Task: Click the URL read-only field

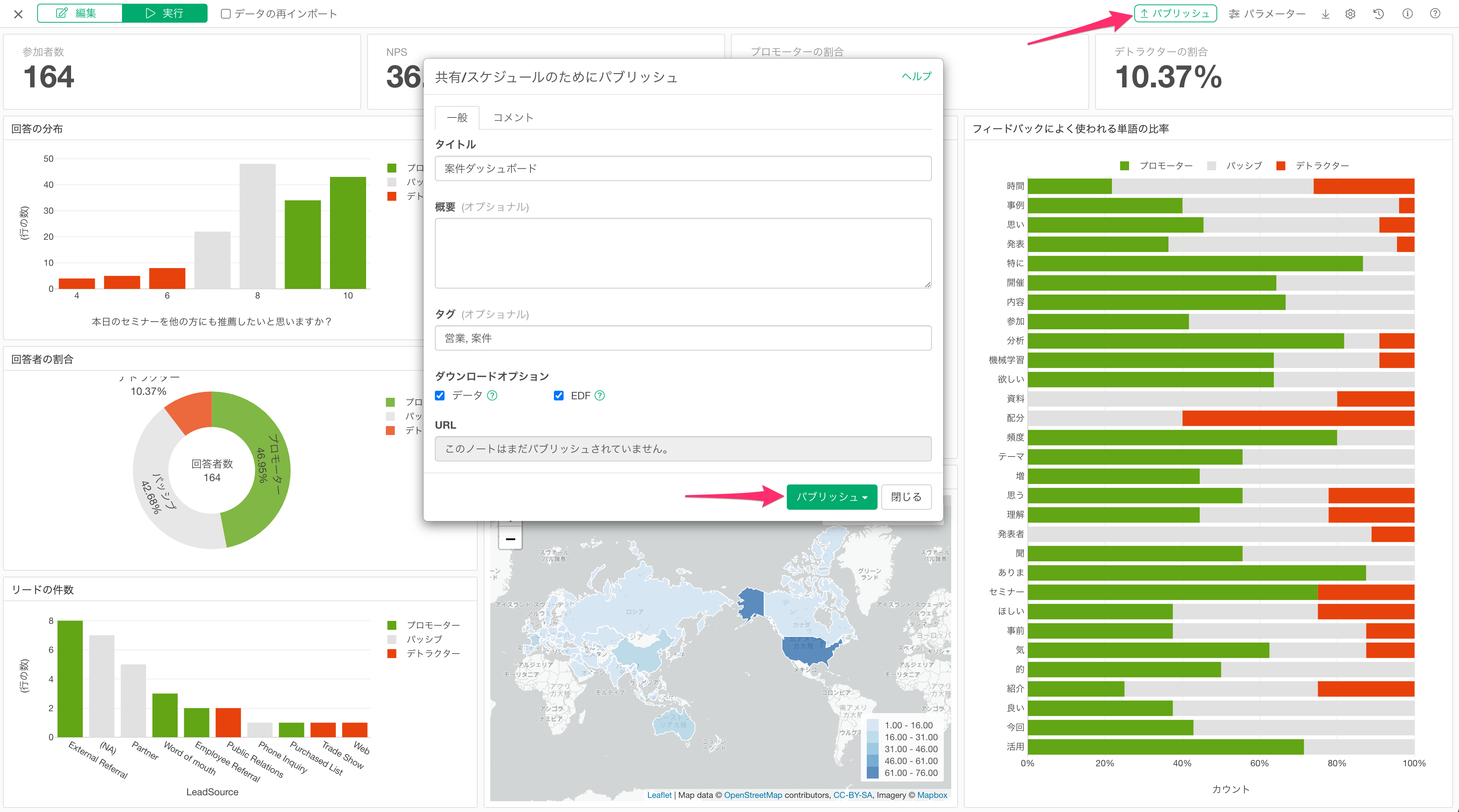Action: click(683, 448)
